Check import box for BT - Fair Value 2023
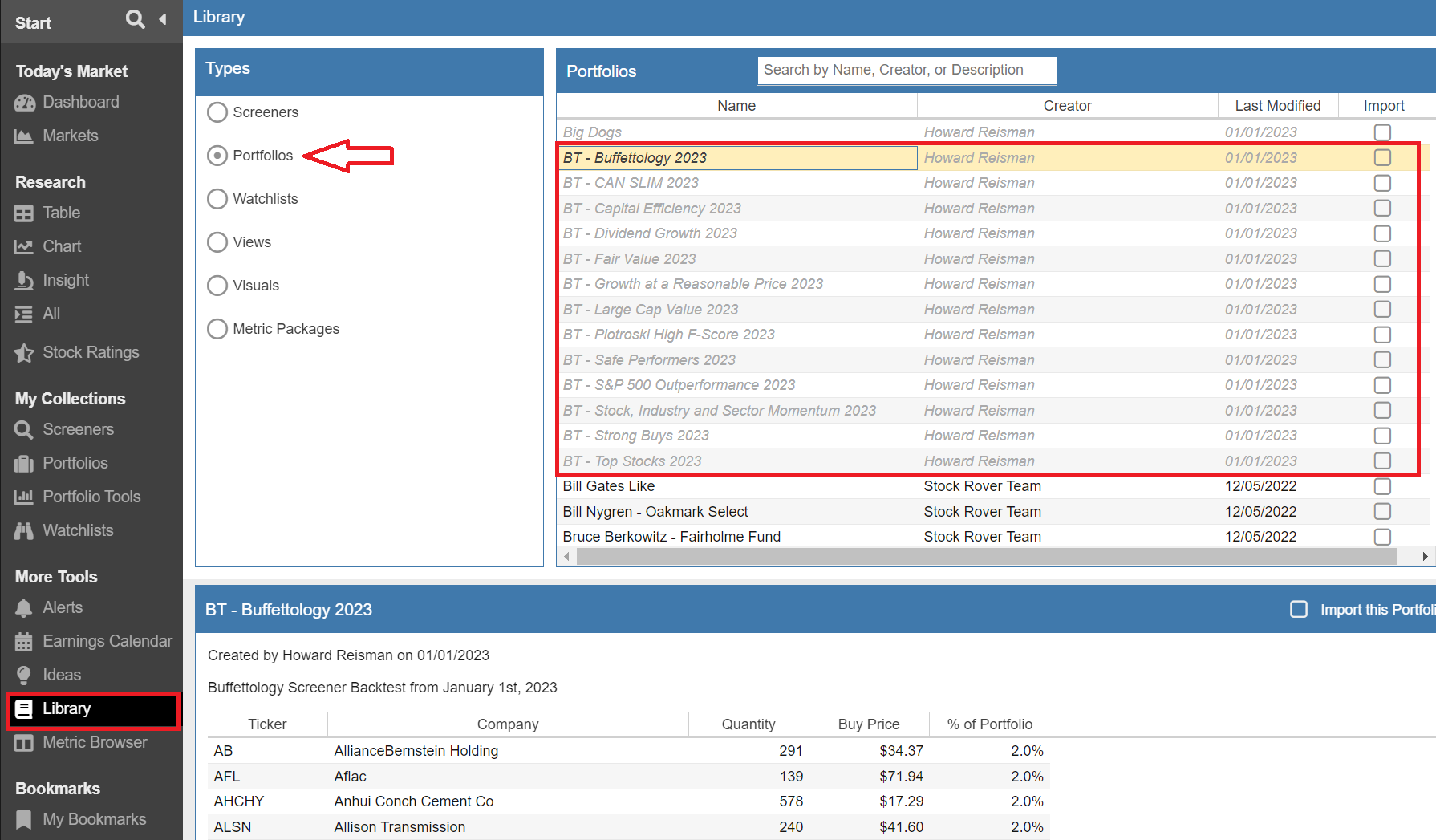1436x840 pixels. 1382,259
